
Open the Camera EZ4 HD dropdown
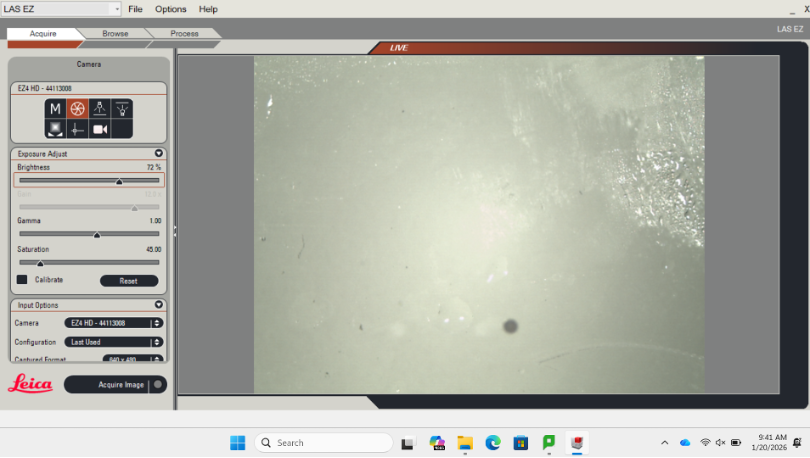tap(114, 323)
